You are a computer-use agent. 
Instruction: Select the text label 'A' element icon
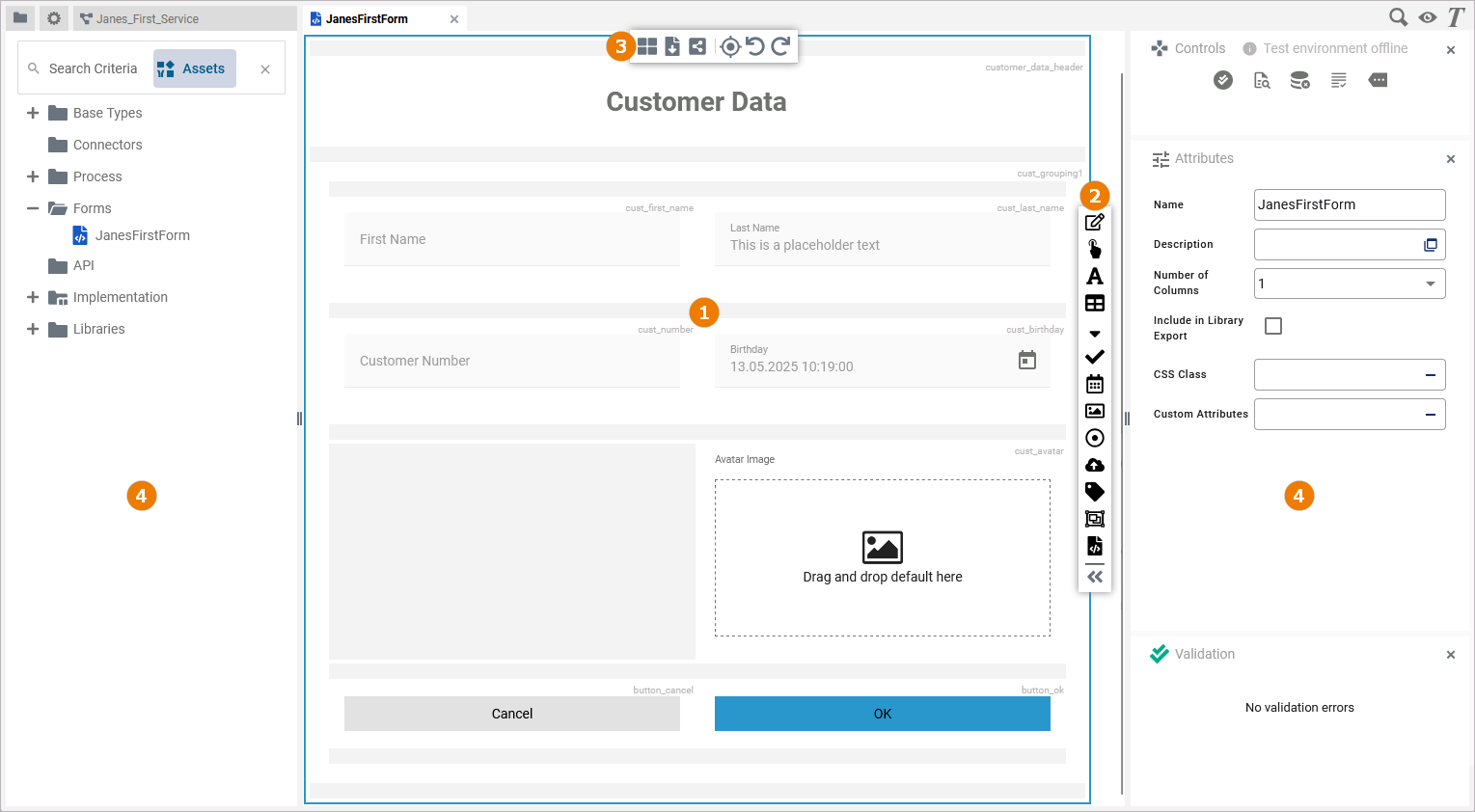pyautogui.click(x=1095, y=277)
